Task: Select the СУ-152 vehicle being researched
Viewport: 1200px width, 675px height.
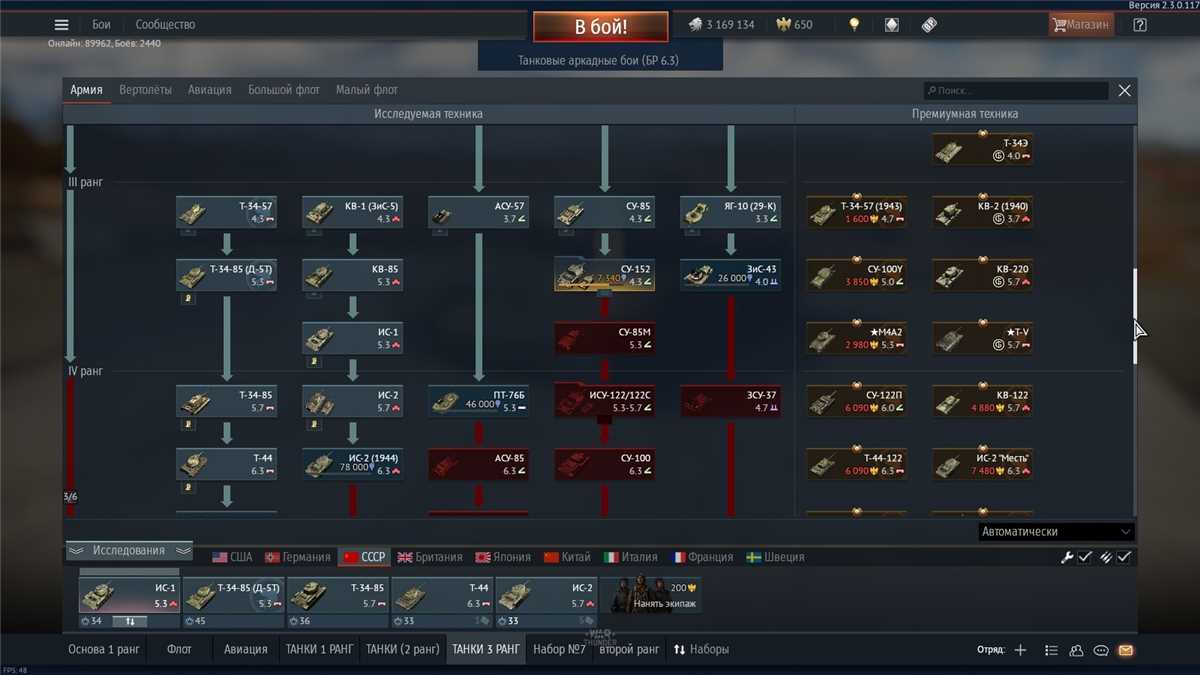Action: coord(605,275)
